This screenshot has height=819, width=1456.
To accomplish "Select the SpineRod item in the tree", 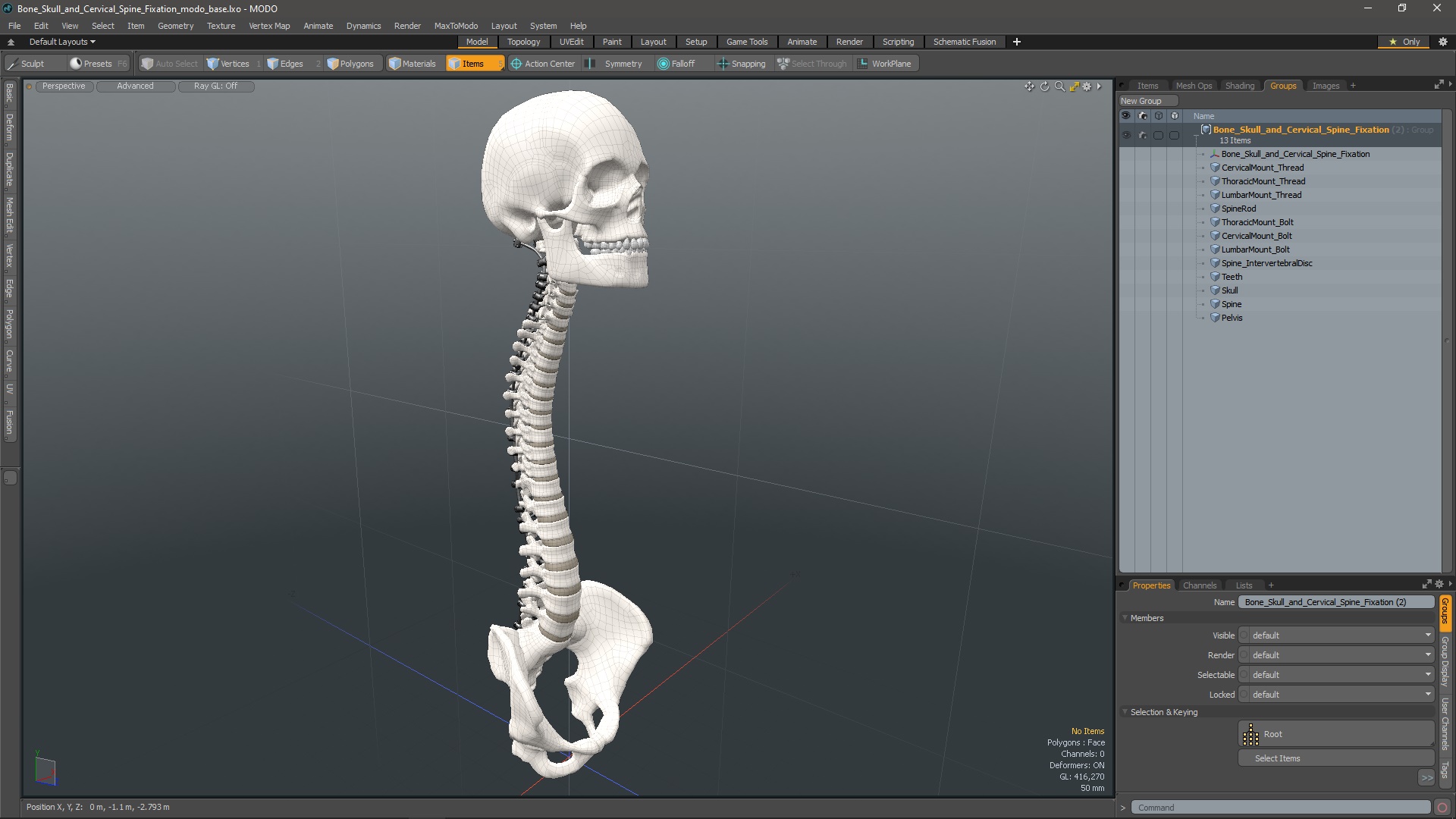I will [x=1238, y=209].
